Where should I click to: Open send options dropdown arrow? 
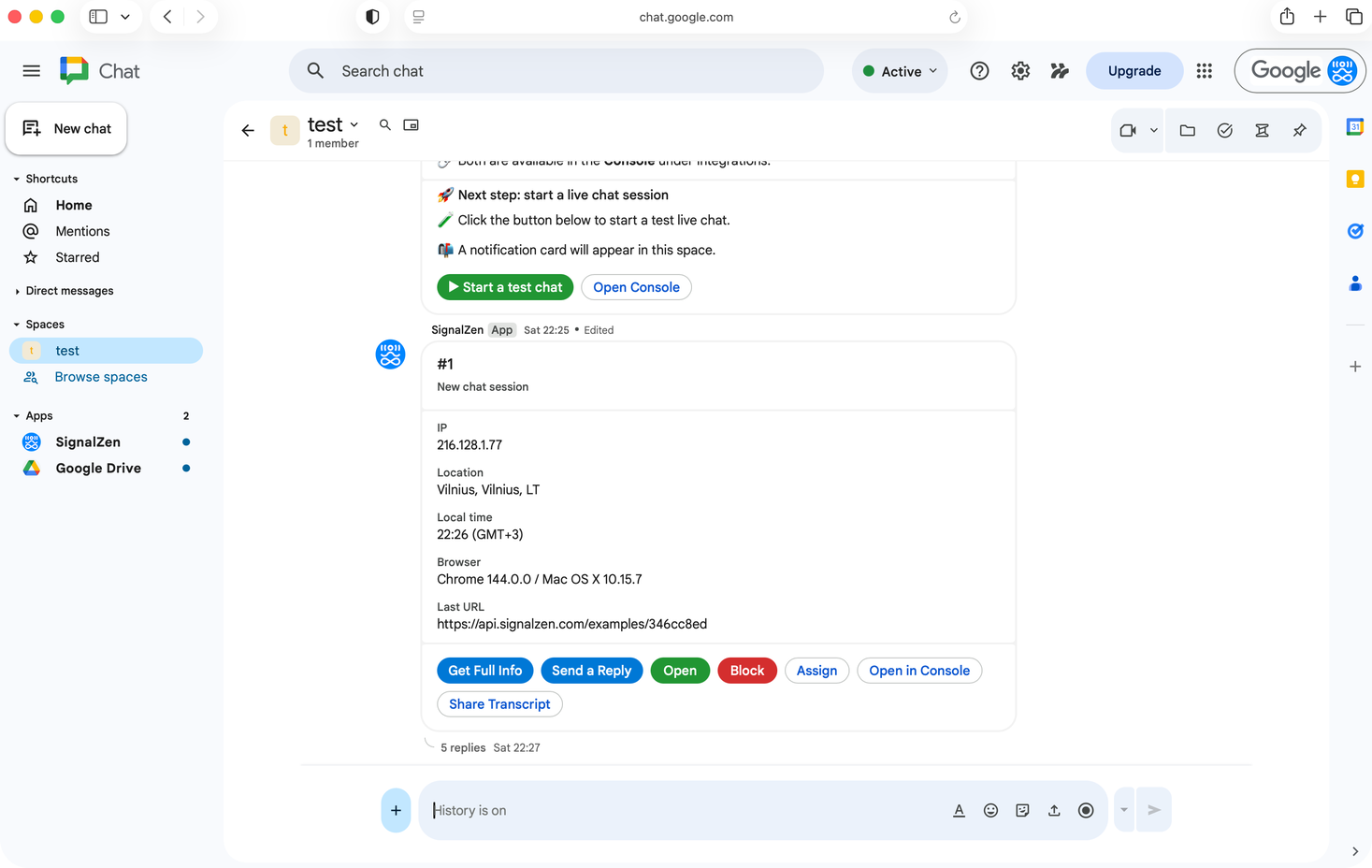1124,810
